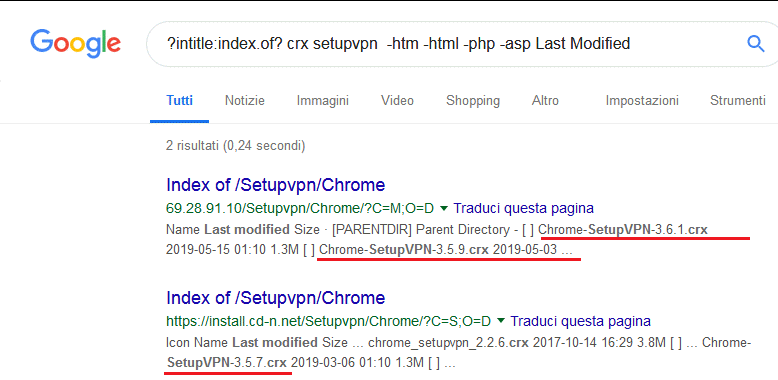Switch to the Immagini tab
Viewport: 778px width, 380px height.
(323, 101)
